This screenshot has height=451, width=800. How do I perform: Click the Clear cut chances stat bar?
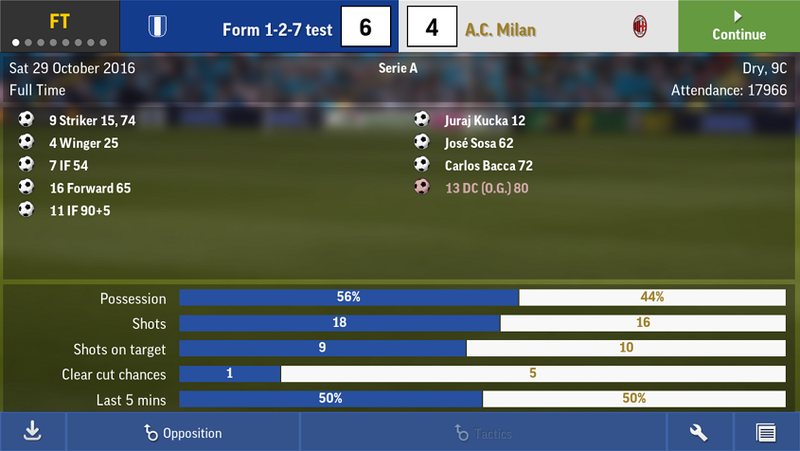tap(482, 373)
